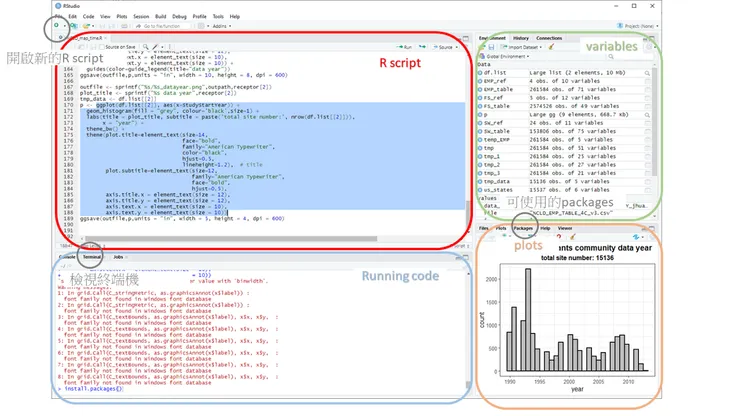The image size is (740, 416).
Task: Open the Session menu
Action: [141, 17]
